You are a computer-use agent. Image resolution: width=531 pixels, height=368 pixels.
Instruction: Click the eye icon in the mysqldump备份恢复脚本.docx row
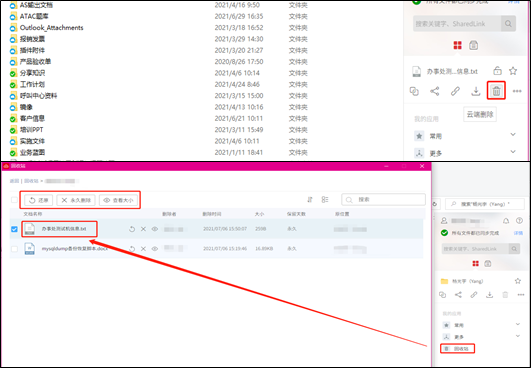(154, 249)
